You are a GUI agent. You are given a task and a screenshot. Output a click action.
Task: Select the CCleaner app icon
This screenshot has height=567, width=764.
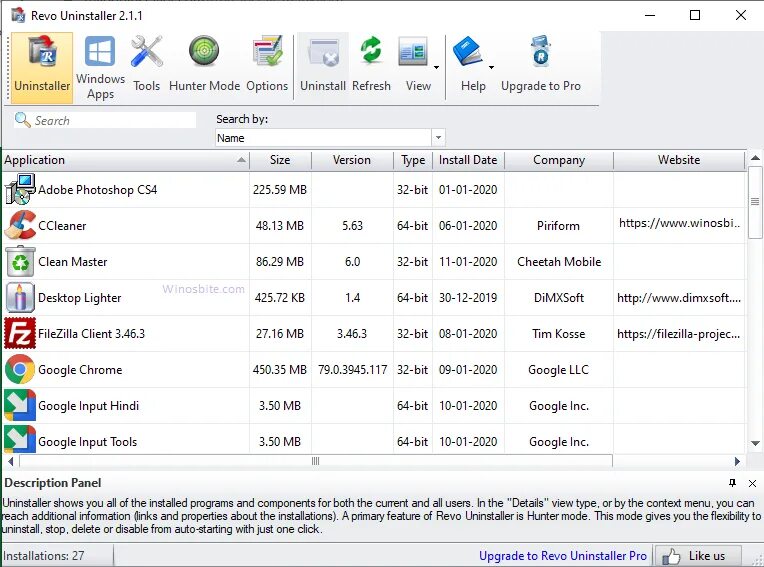point(19,225)
